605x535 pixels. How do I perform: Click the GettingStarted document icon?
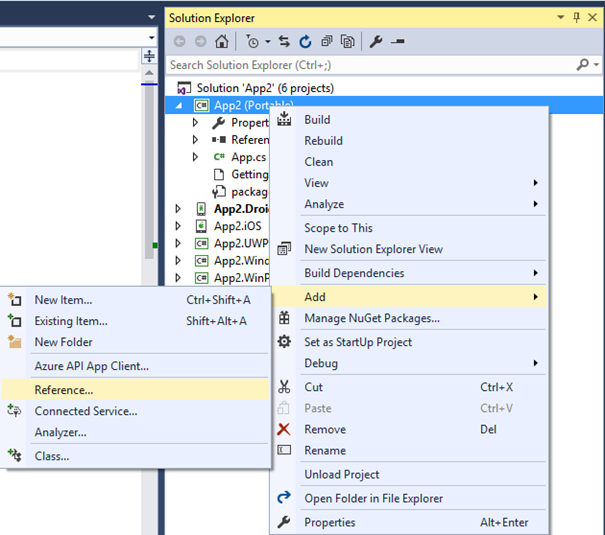pos(219,174)
